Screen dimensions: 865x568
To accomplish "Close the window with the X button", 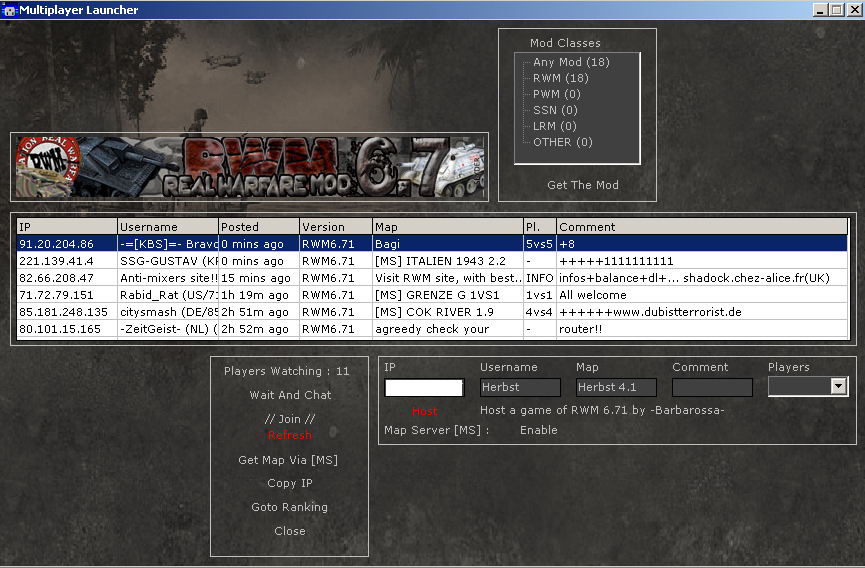I will point(854,10).
